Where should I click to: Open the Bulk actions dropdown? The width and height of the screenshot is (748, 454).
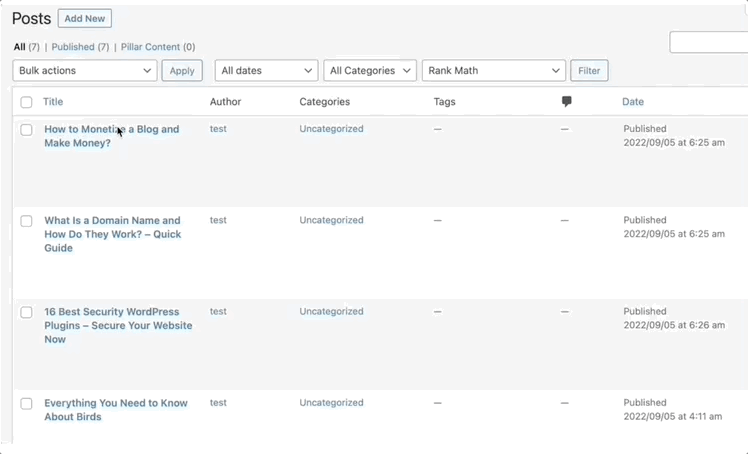pos(85,71)
